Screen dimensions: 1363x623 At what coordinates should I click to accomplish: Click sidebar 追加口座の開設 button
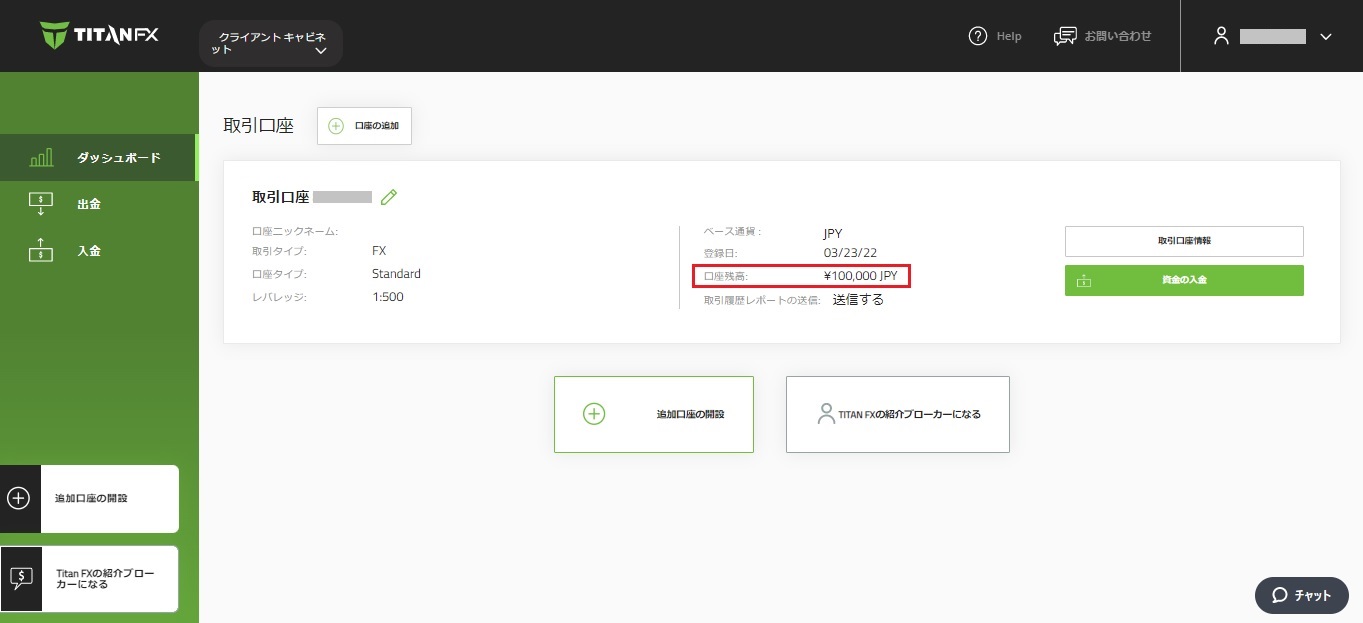coord(90,499)
